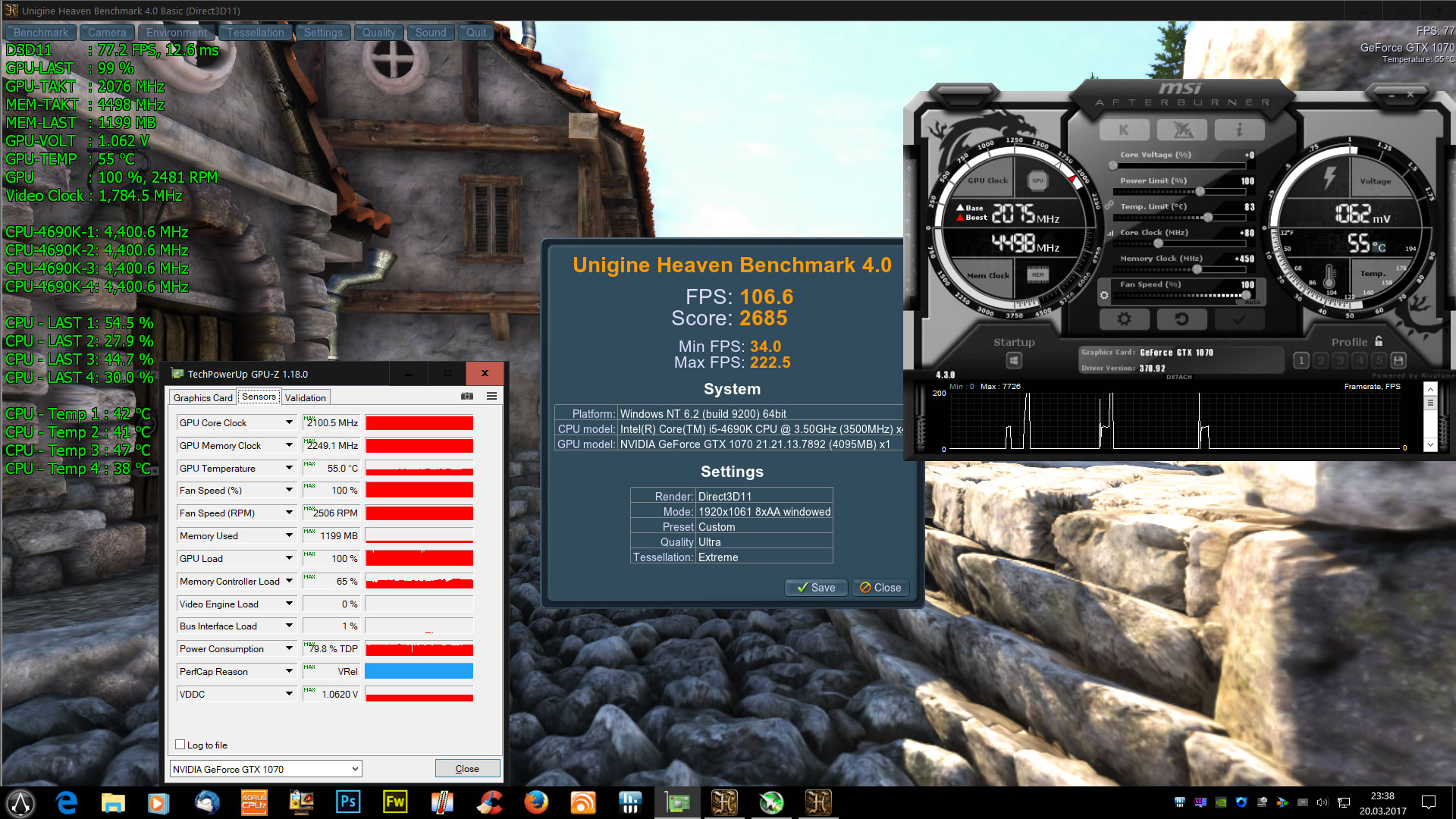This screenshot has width=1456, height=819.
Task: Open Afterburner settings gear button
Action: pyautogui.click(x=1124, y=319)
